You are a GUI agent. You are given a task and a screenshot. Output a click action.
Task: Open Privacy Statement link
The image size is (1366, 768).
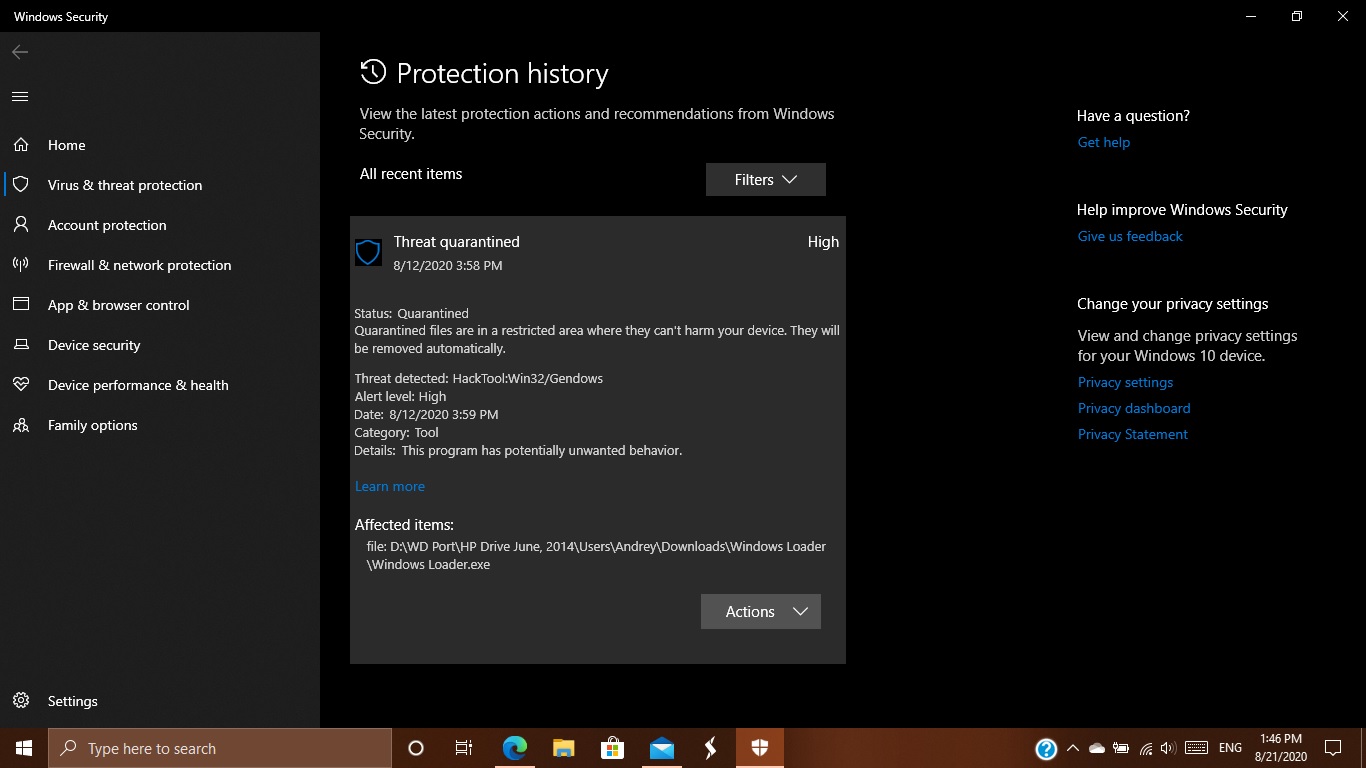(x=1133, y=434)
